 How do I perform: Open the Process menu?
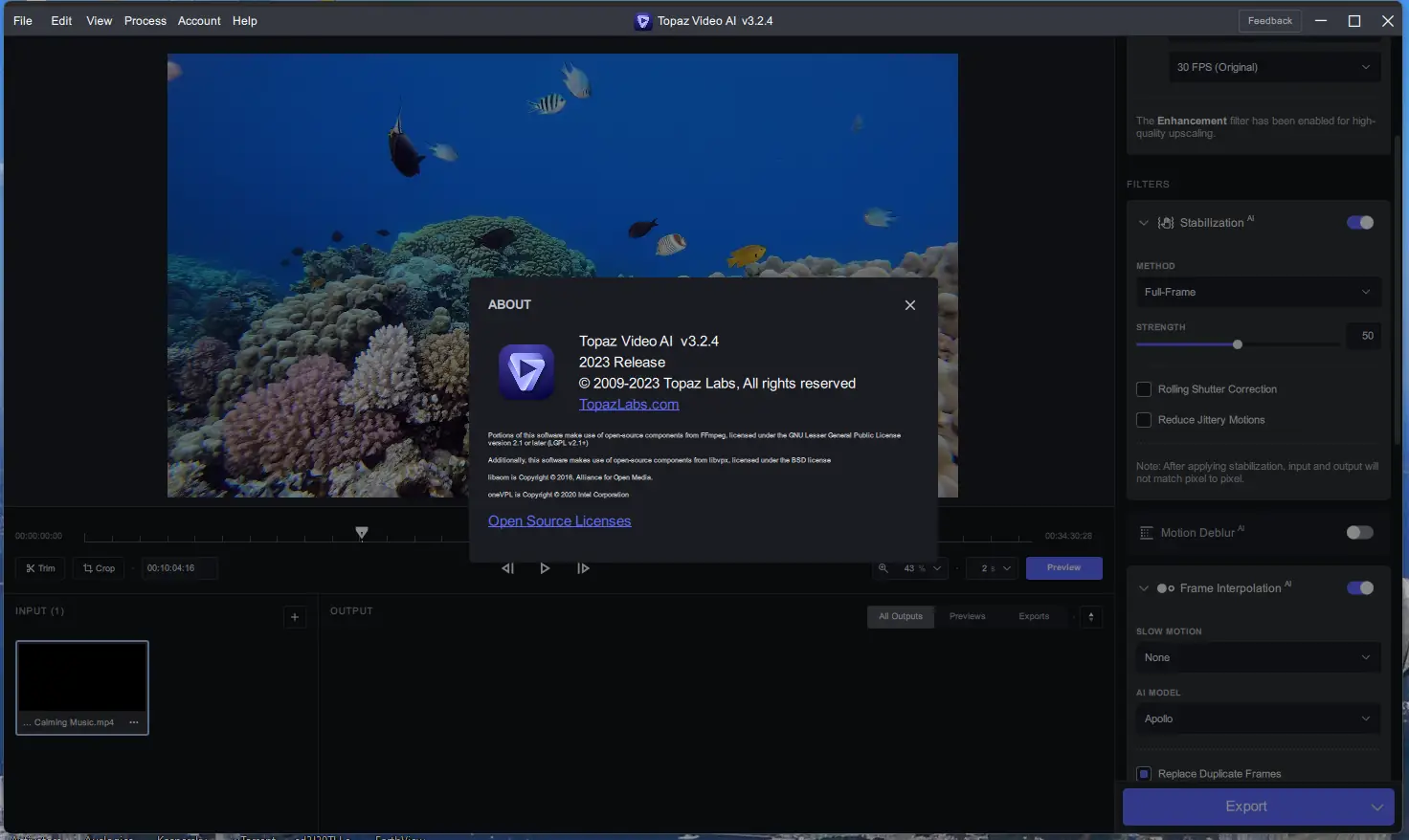coord(145,21)
